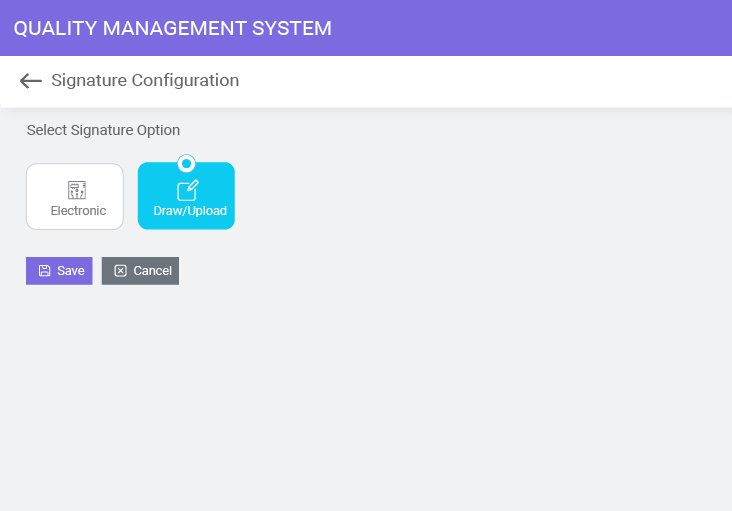Select the Draw/Upload signature option card
The height and width of the screenshot is (511, 732).
click(186, 196)
